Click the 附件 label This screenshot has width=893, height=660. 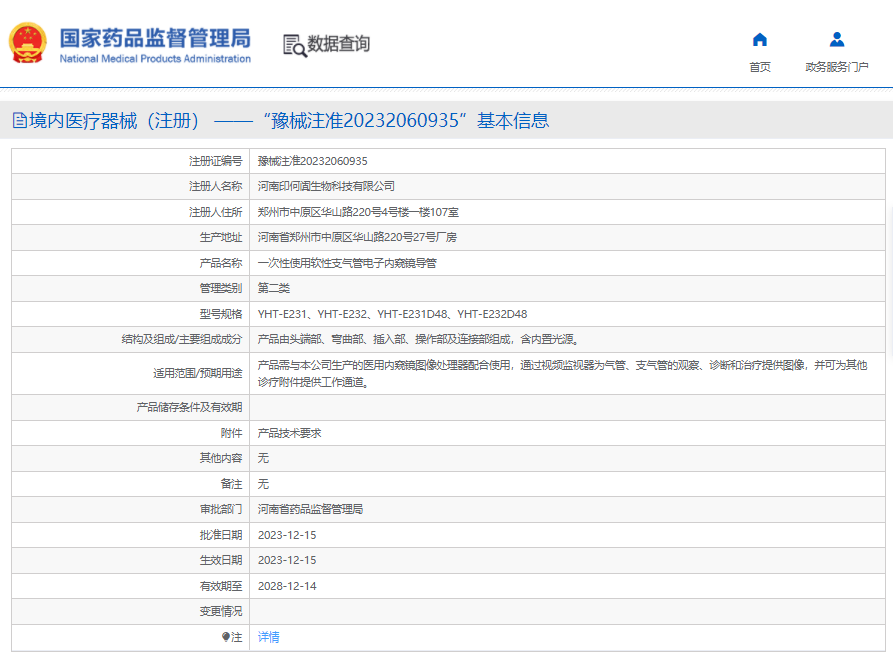[231, 433]
